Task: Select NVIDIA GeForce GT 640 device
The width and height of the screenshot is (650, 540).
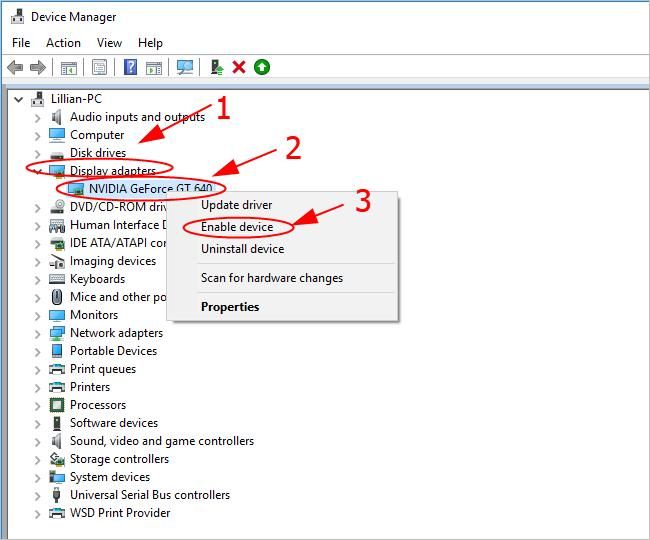Action: [150, 188]
